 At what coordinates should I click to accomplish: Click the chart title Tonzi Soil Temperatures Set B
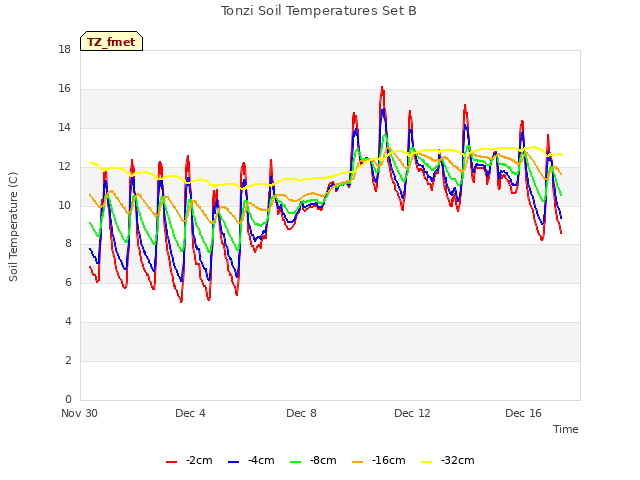click(319, 11)
